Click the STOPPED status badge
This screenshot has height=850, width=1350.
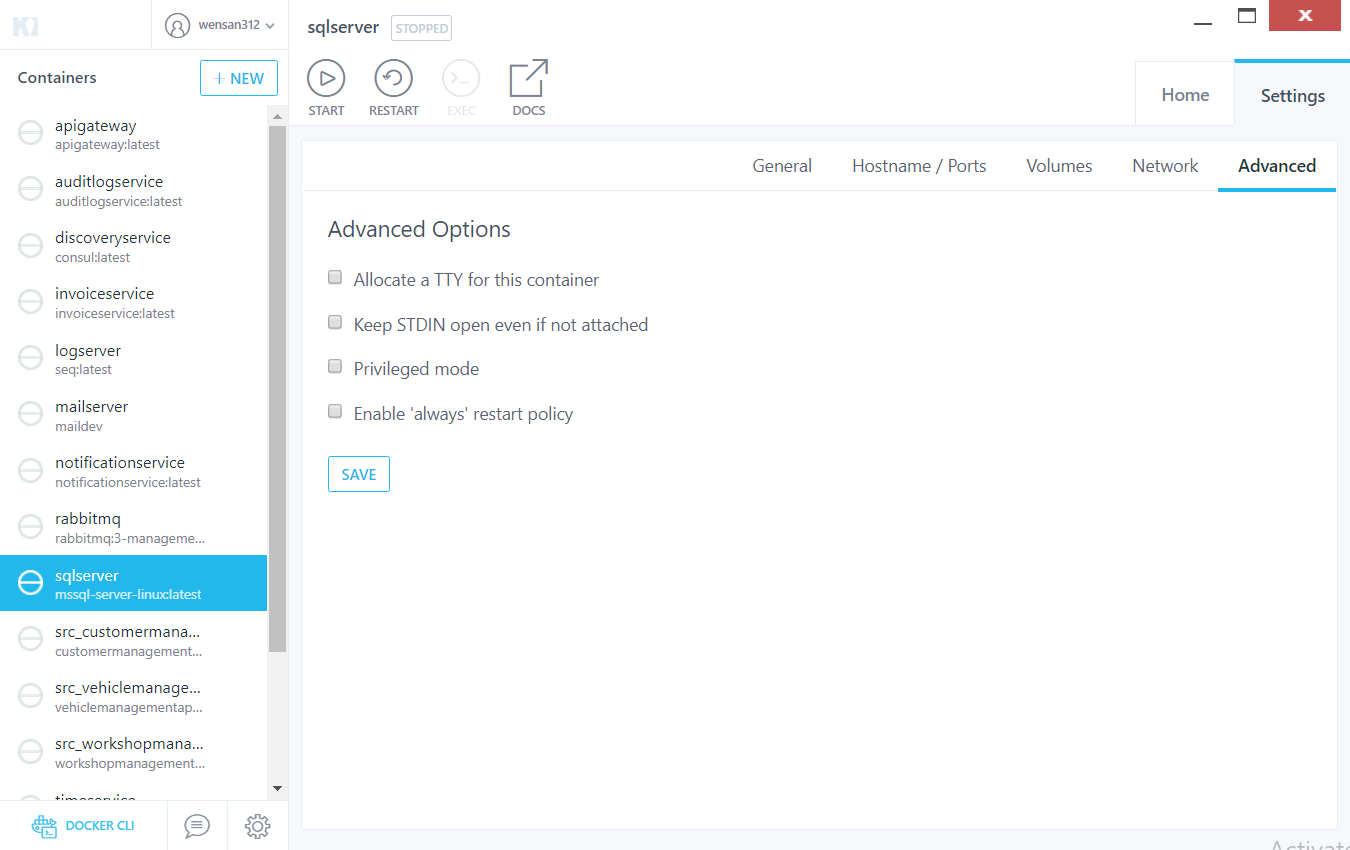[421, 28]
